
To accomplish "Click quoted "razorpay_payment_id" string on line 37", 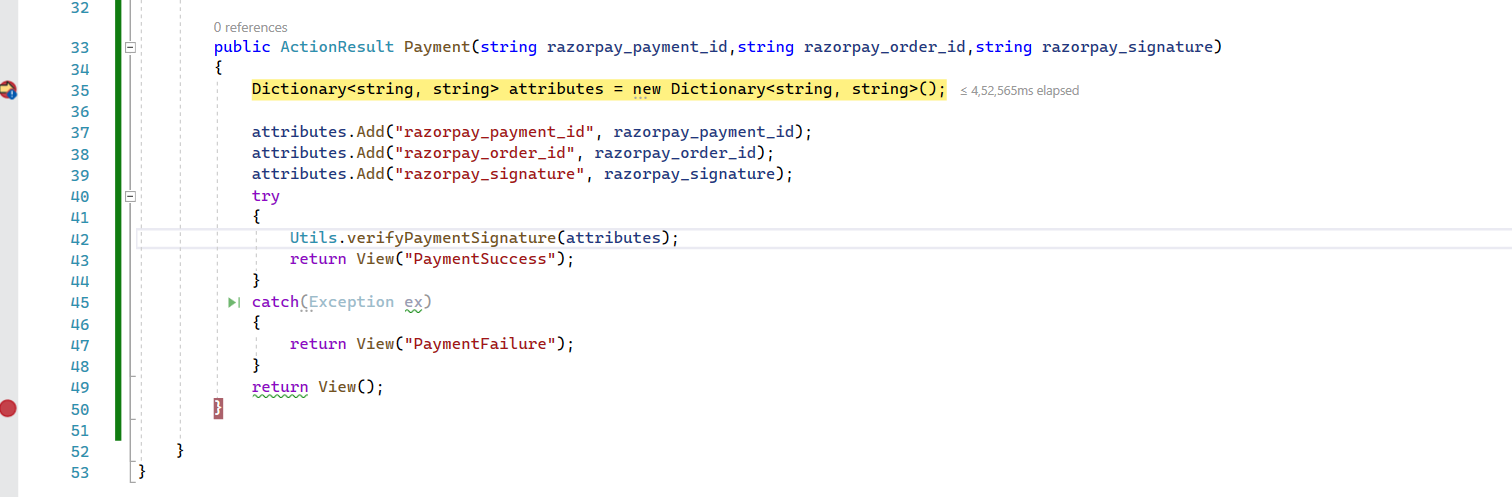I will coord(494,132).
